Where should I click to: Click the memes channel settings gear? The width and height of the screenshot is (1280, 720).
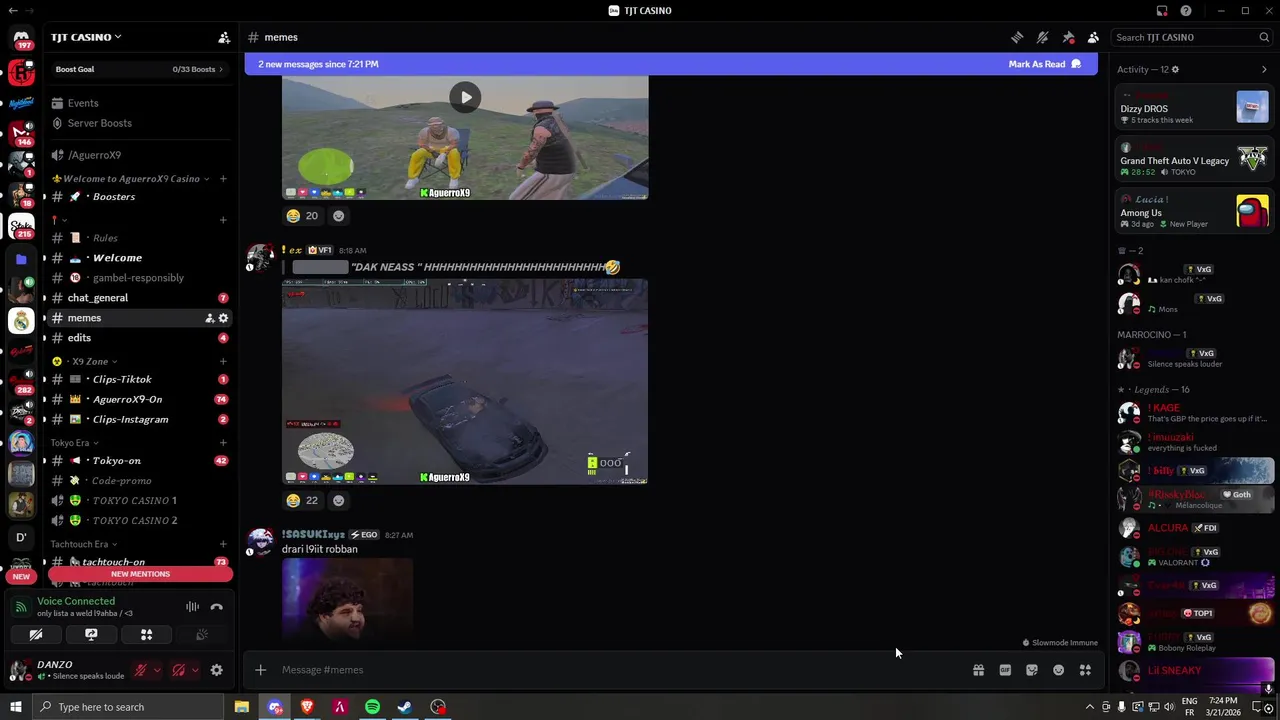(x=223, y=318)
